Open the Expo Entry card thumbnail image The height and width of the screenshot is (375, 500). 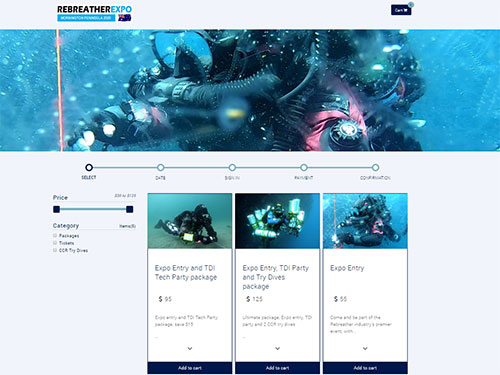pos(365,221)
